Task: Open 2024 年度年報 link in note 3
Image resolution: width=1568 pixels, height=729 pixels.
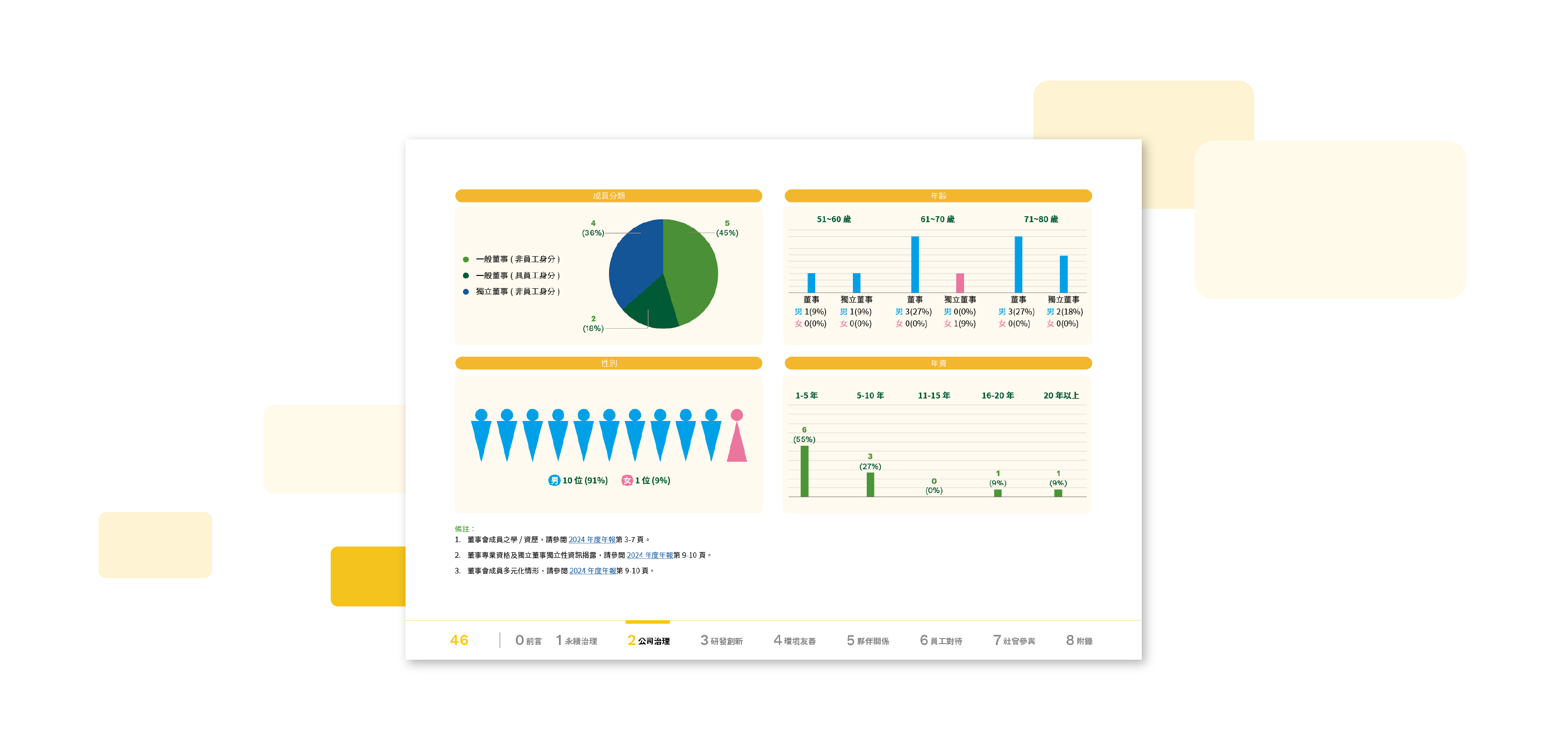Action: [592, 572]
